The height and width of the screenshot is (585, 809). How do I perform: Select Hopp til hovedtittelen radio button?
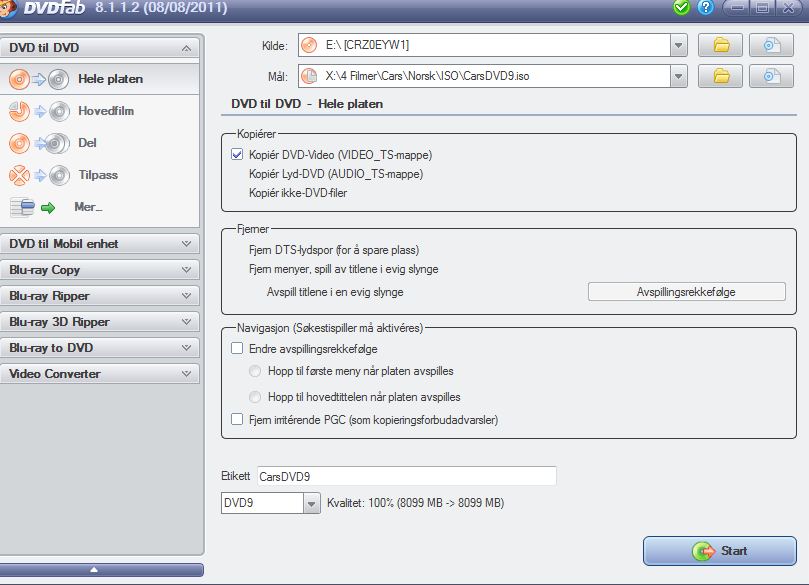coord(255,397)
